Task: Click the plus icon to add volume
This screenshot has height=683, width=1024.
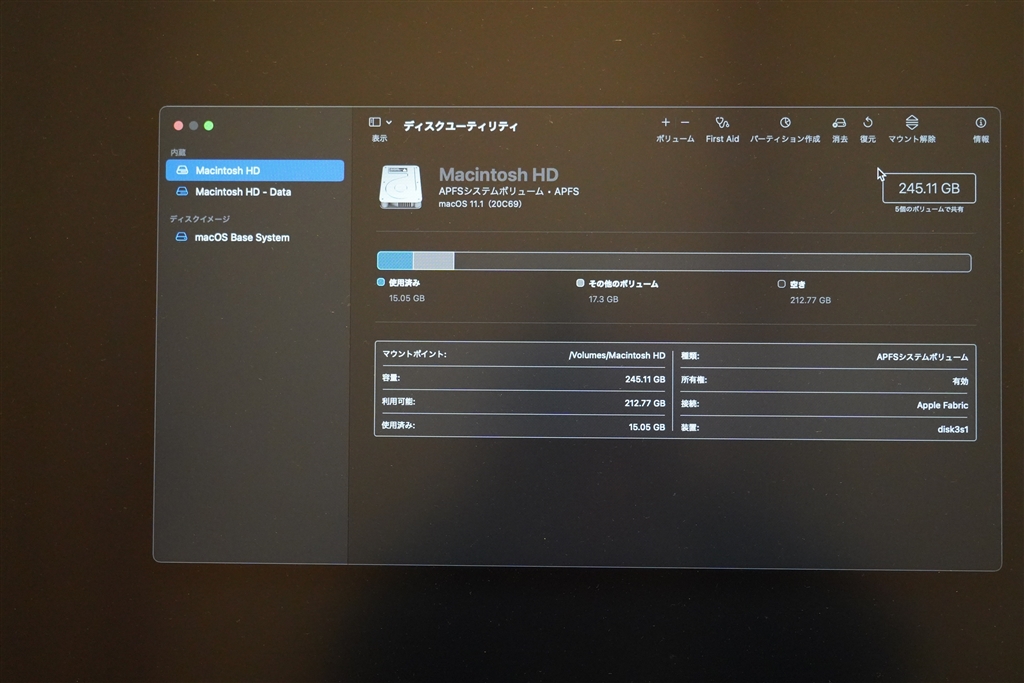Action: click(x=665, y=122)
